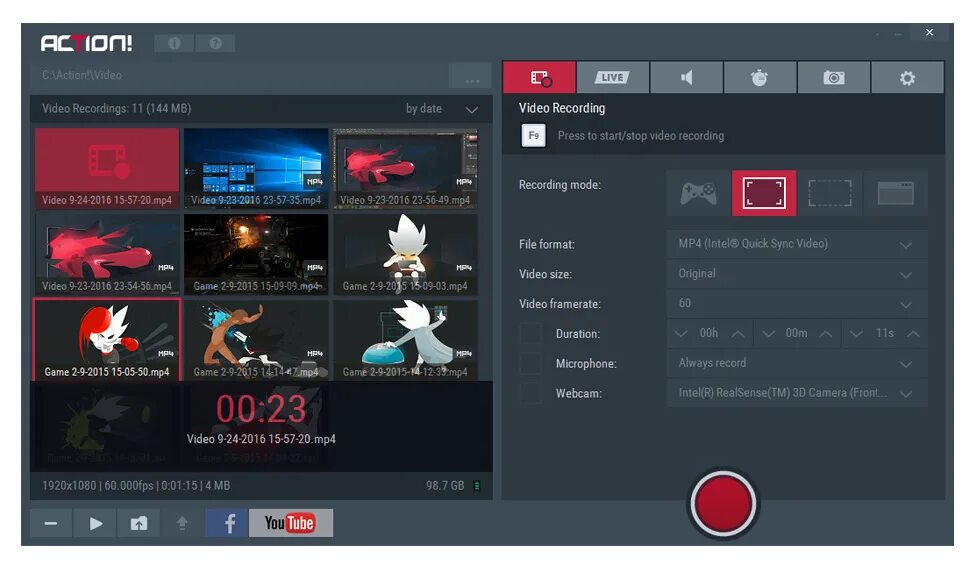Select thumbnail Video 9-23-2016 23-54-56.mp4
The image size is (975, 574).
click(x=107, y=254)
